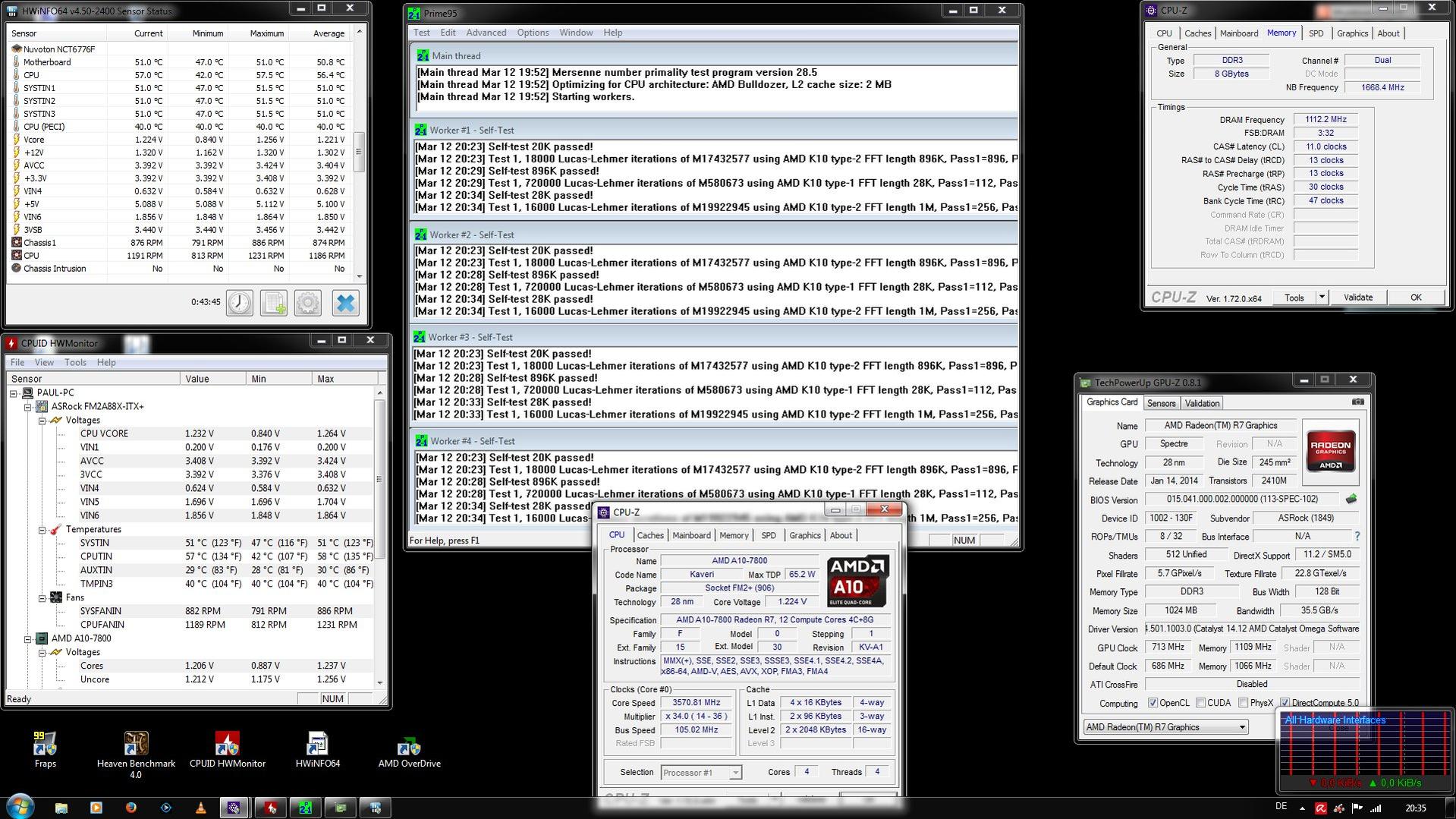Open the Windows Start menu orb
1456x819 pixels.
click(x=20, y=806)
